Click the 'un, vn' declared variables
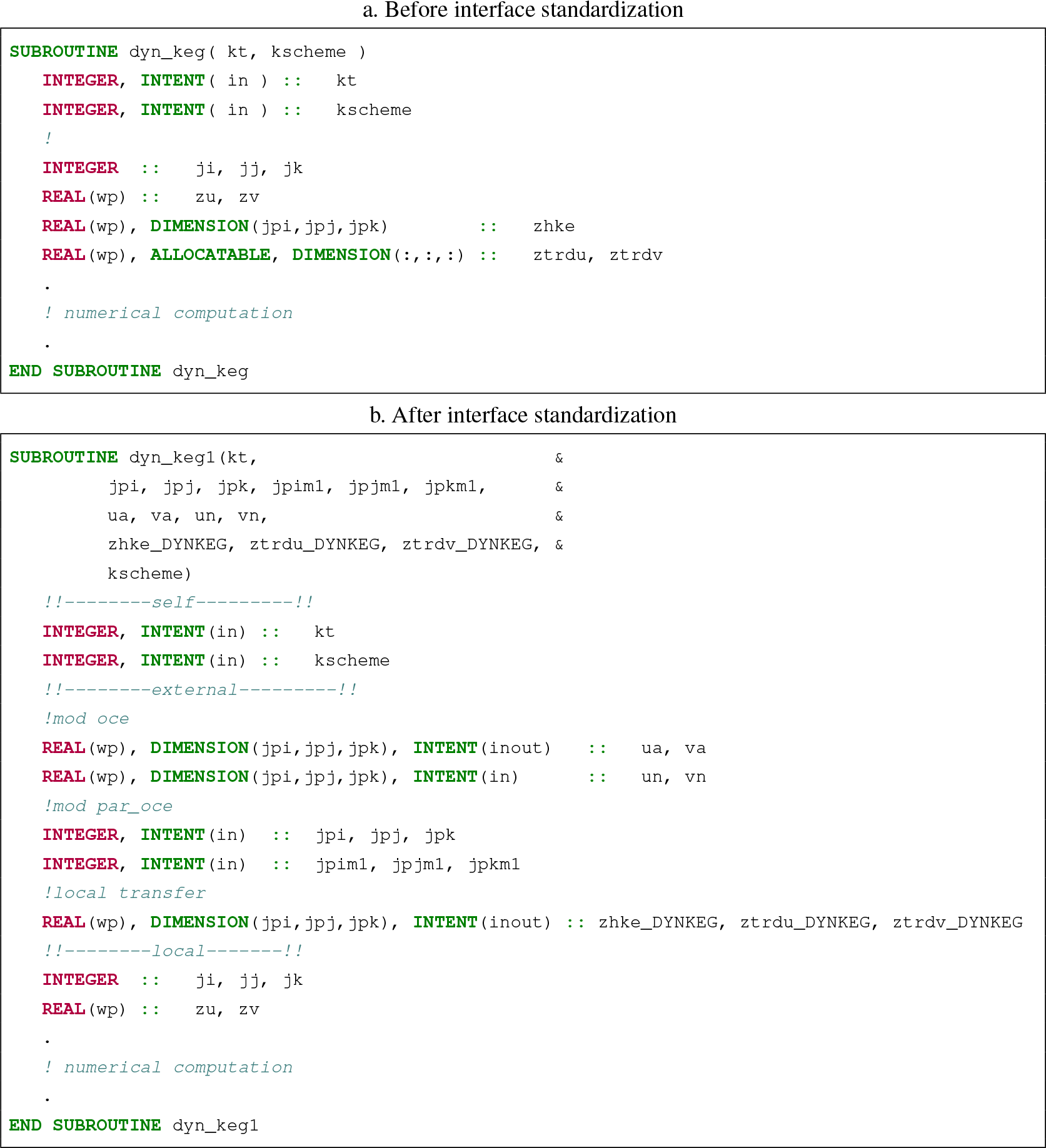 point(673,777)
